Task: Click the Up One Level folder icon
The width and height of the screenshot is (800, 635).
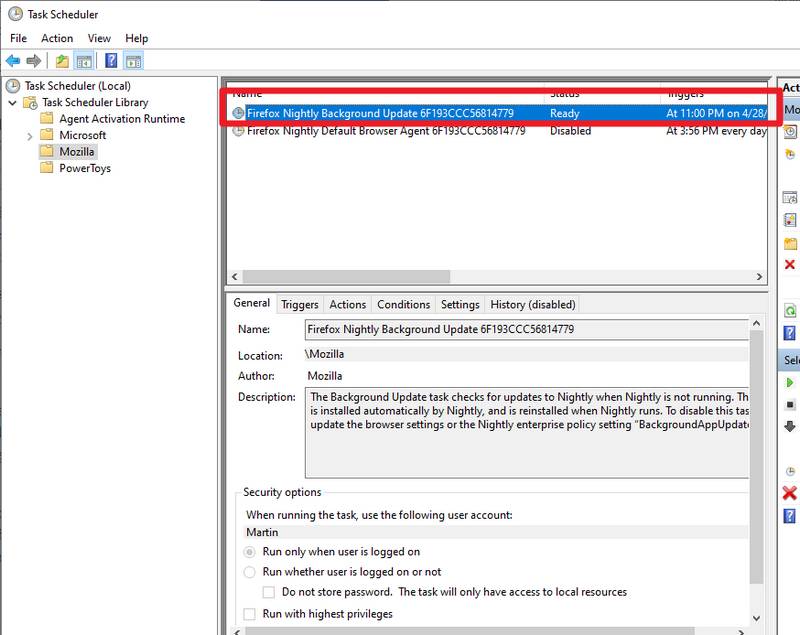Action: coord(62,61)
